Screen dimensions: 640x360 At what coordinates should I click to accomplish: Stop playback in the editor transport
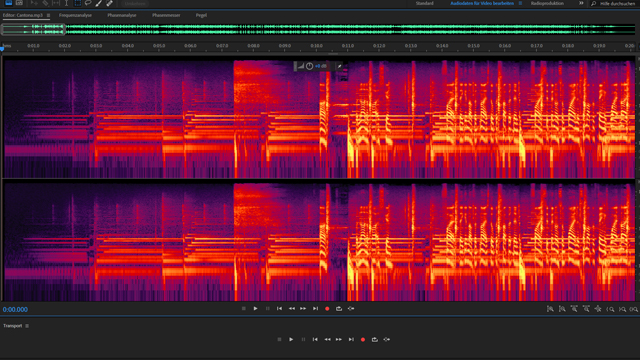point(244,309)
